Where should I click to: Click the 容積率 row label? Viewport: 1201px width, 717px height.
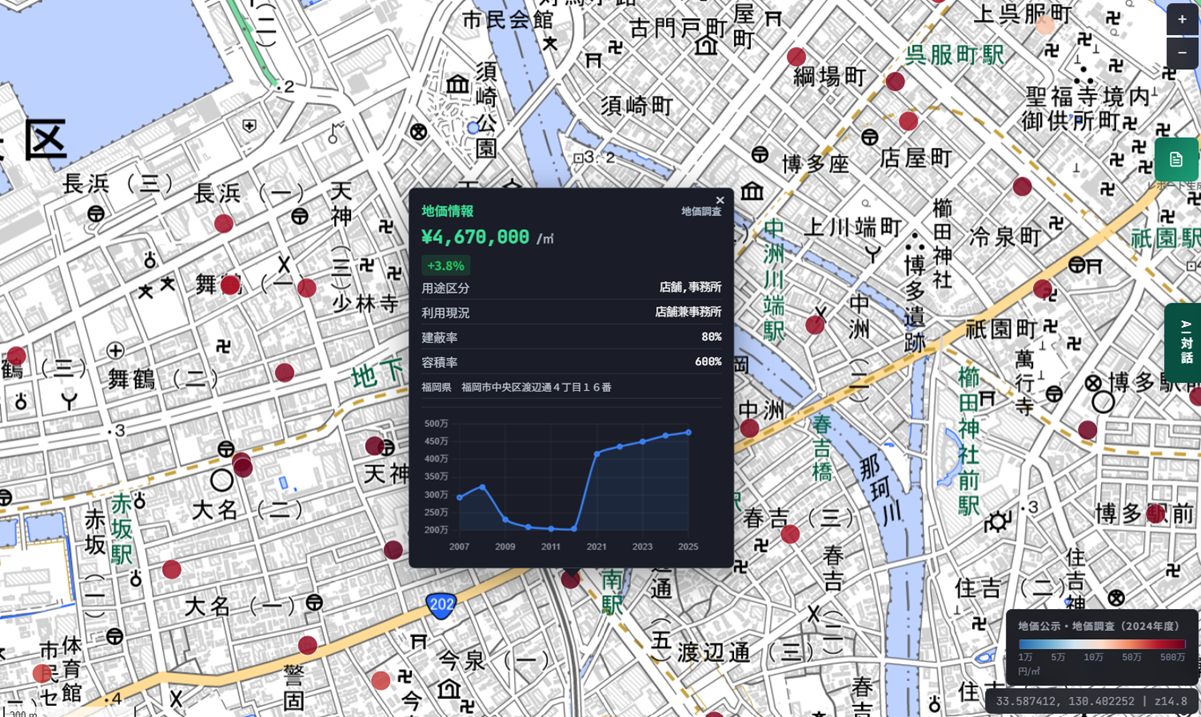coord(439,362)
